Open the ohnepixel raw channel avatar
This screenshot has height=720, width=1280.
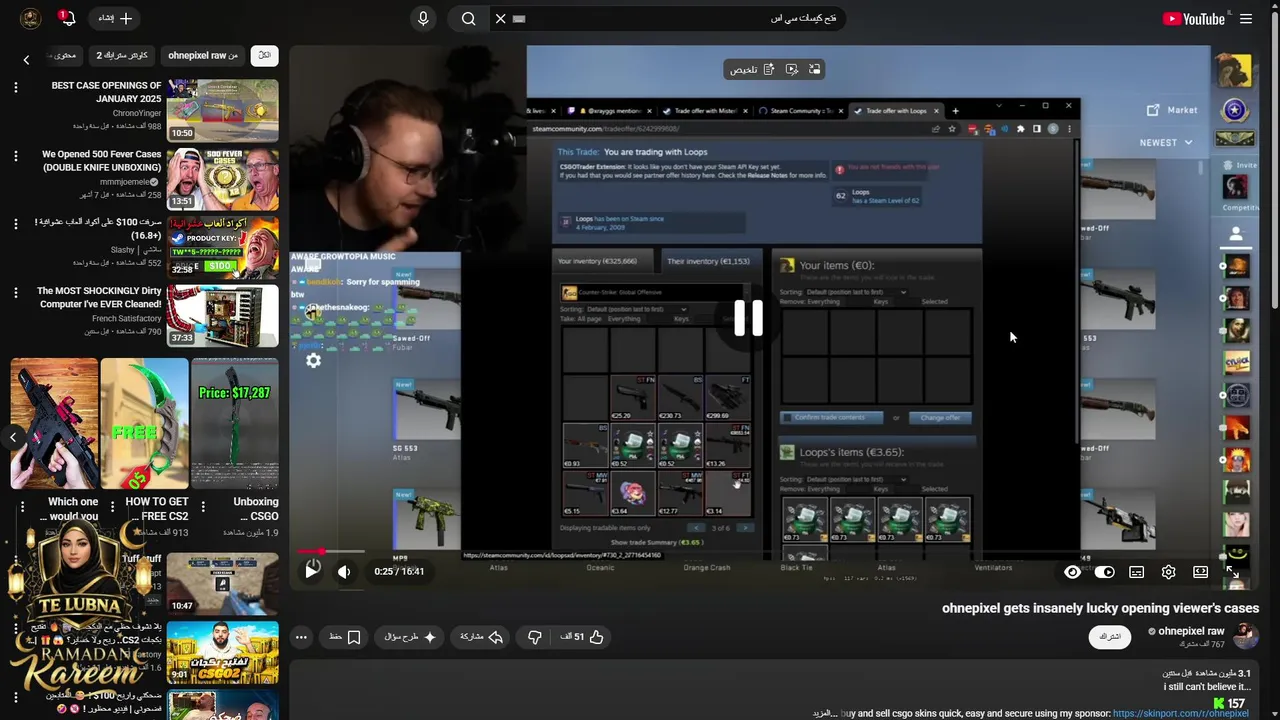1246,636
